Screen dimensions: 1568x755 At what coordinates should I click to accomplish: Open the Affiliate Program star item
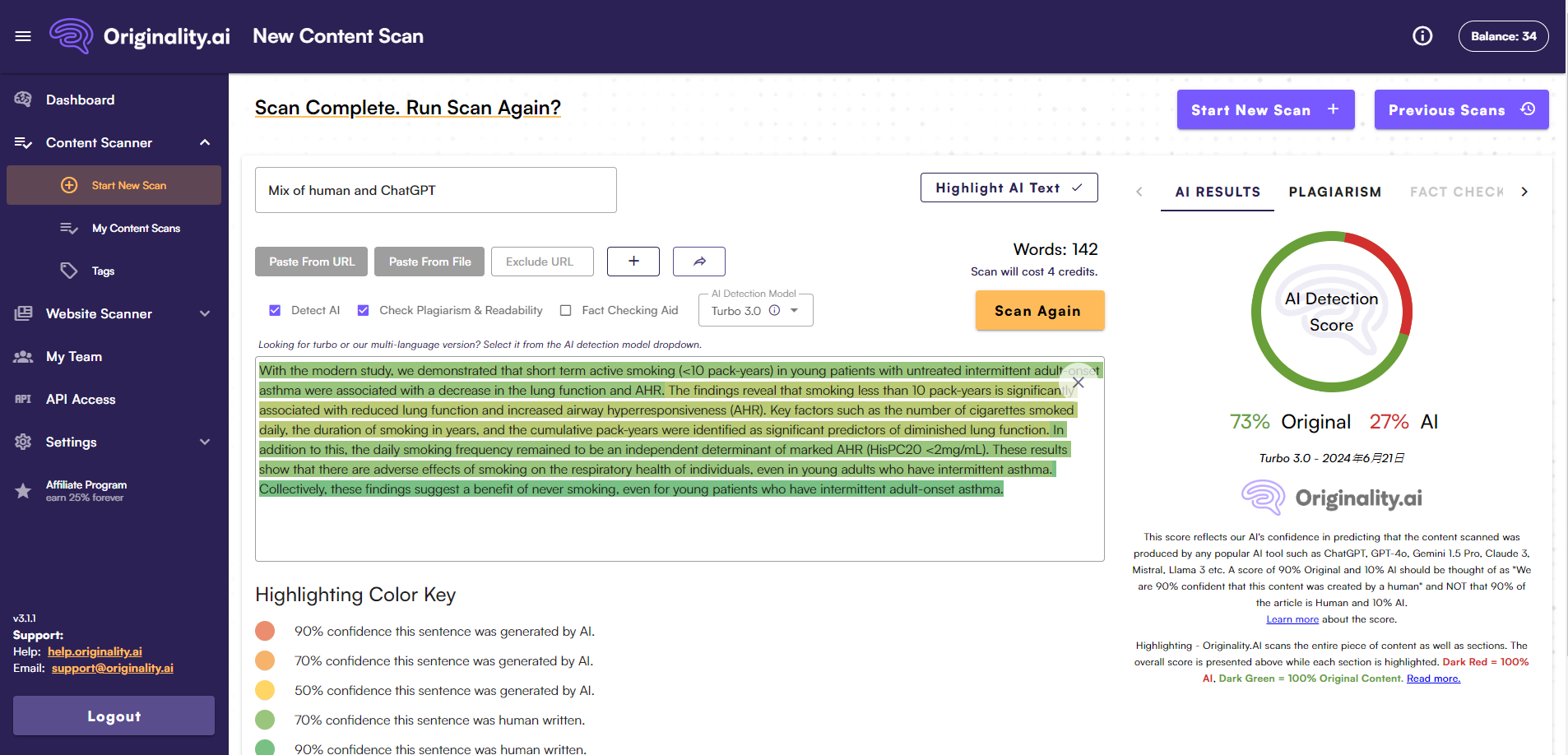pyautogui.click(x=86, y=484)
